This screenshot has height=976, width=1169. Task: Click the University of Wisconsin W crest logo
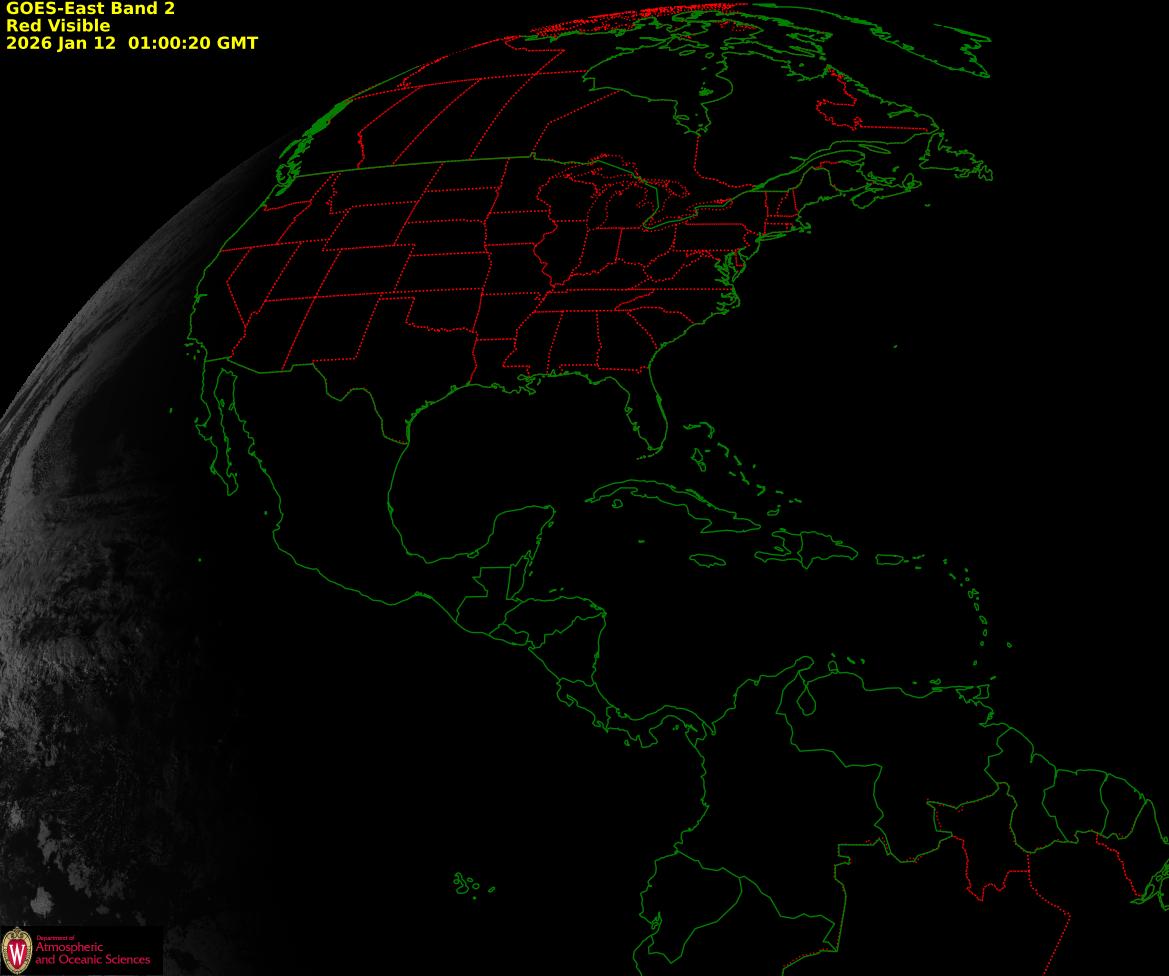click(17, 950)
